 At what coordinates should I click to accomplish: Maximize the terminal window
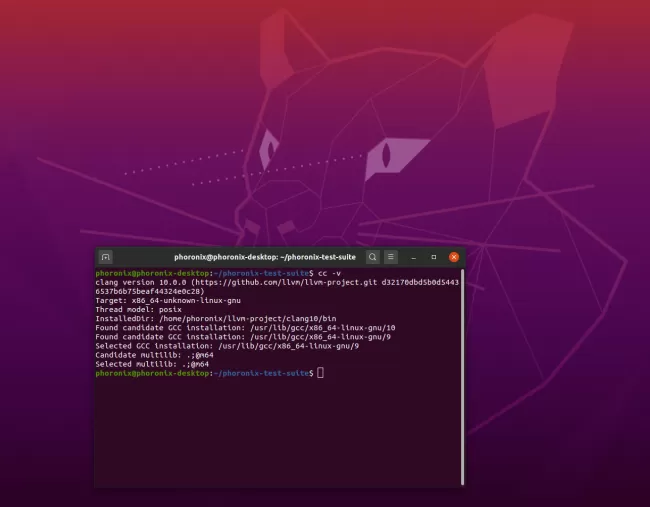tap(434, 257)
